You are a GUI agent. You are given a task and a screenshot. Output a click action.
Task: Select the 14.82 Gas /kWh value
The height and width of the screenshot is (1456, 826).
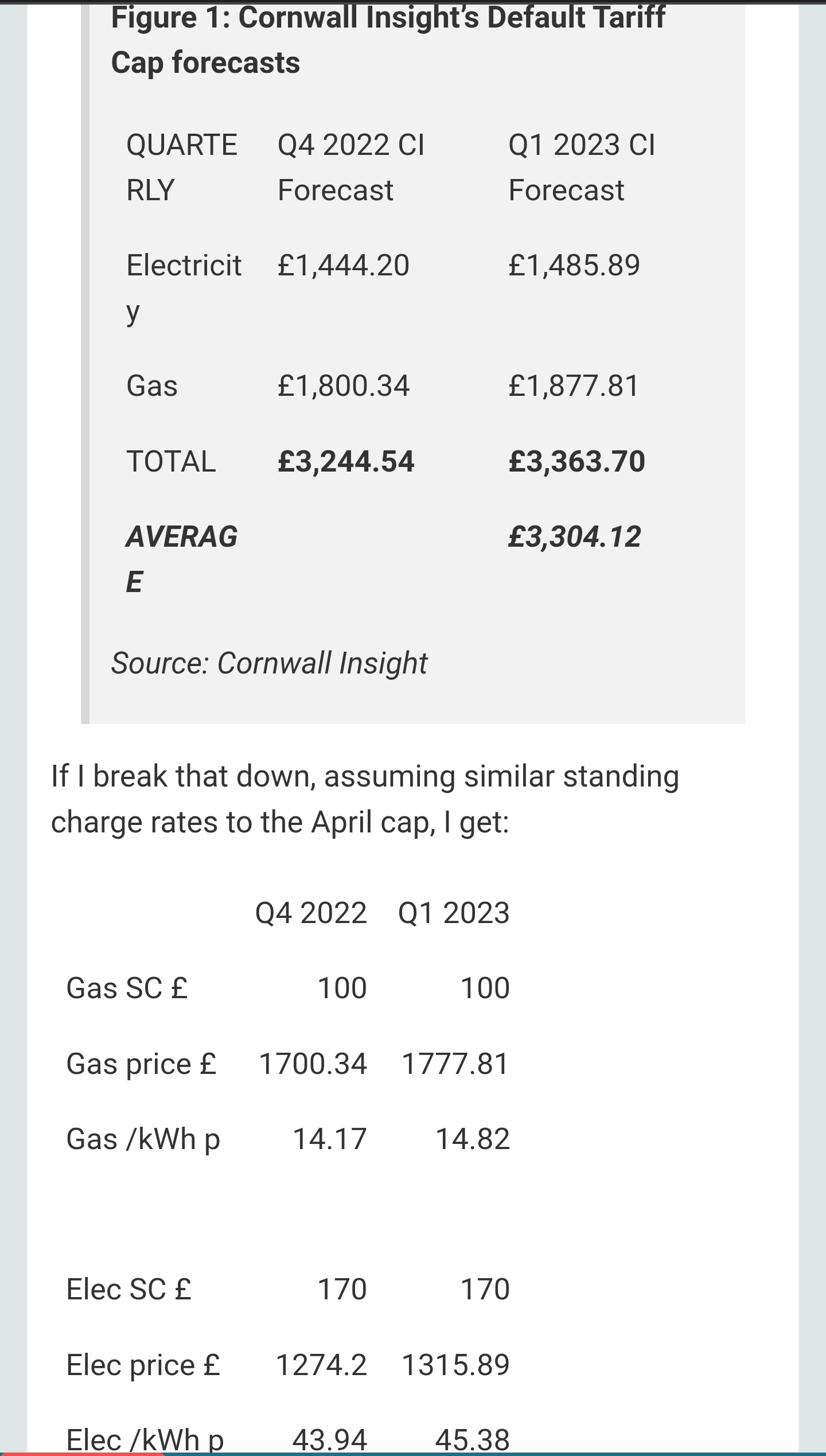tap(473, 1139)
